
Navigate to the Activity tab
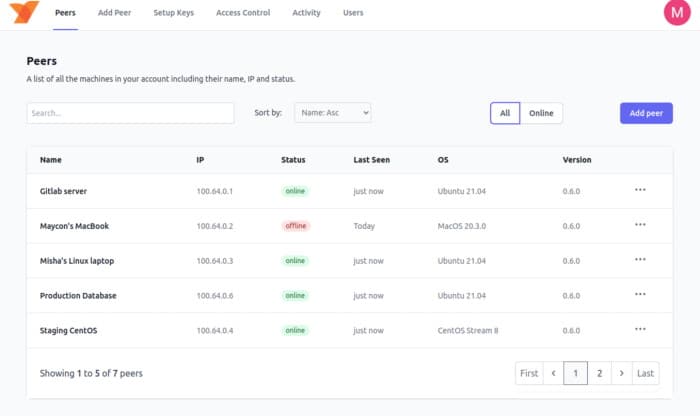tap(306, 13)
